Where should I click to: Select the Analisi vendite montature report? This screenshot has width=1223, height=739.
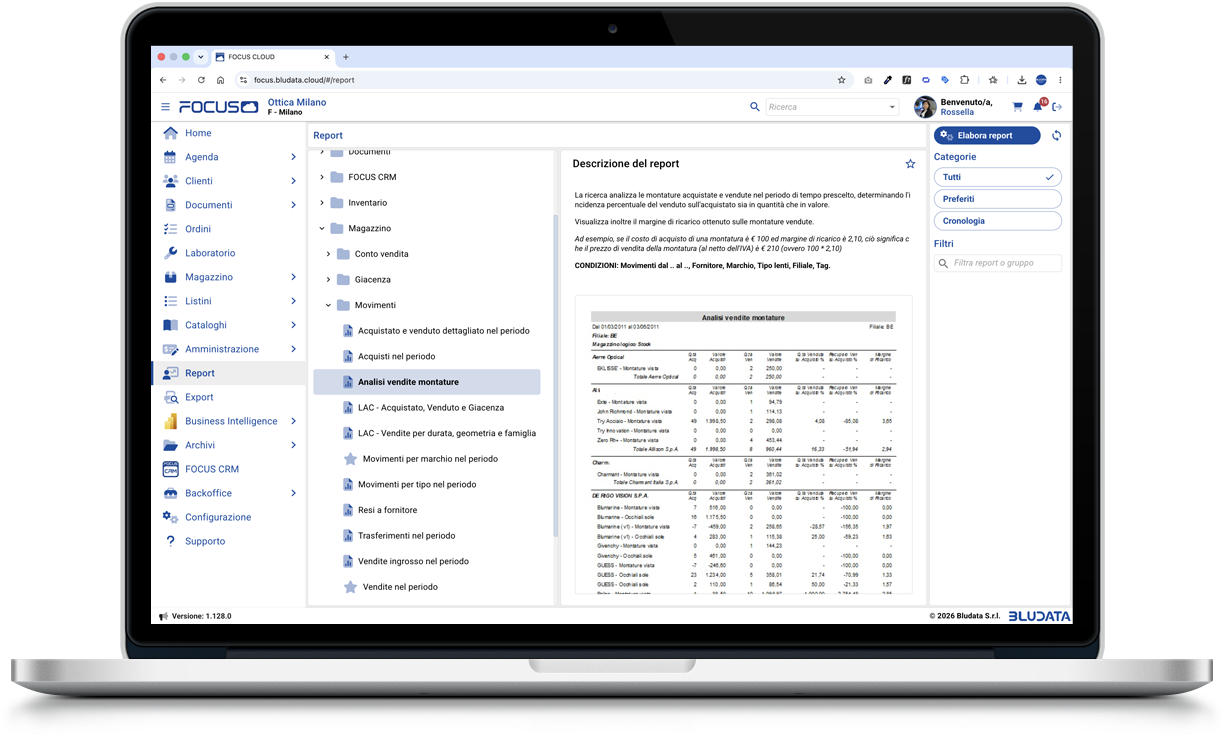coord(427,382)
